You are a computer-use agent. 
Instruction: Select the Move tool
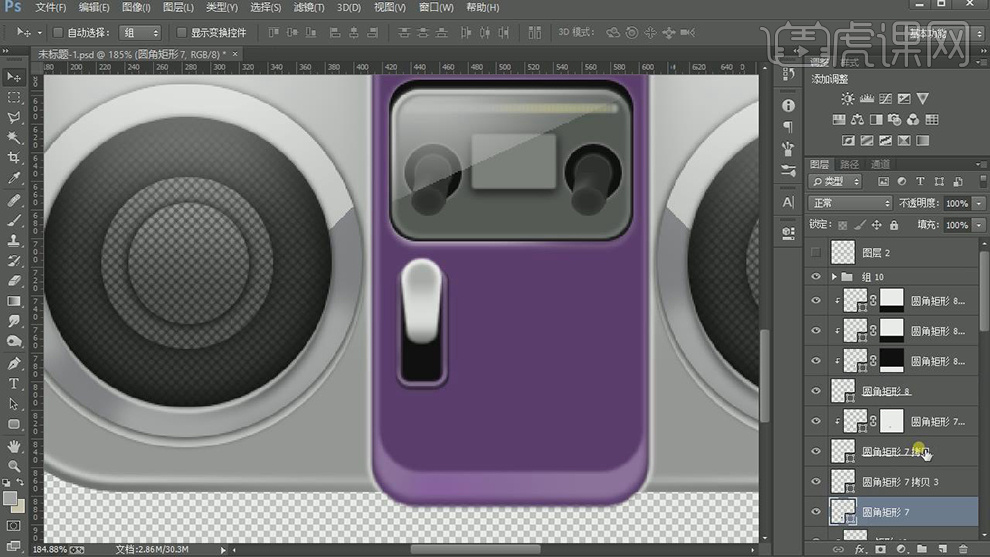[x=14, y=77]
